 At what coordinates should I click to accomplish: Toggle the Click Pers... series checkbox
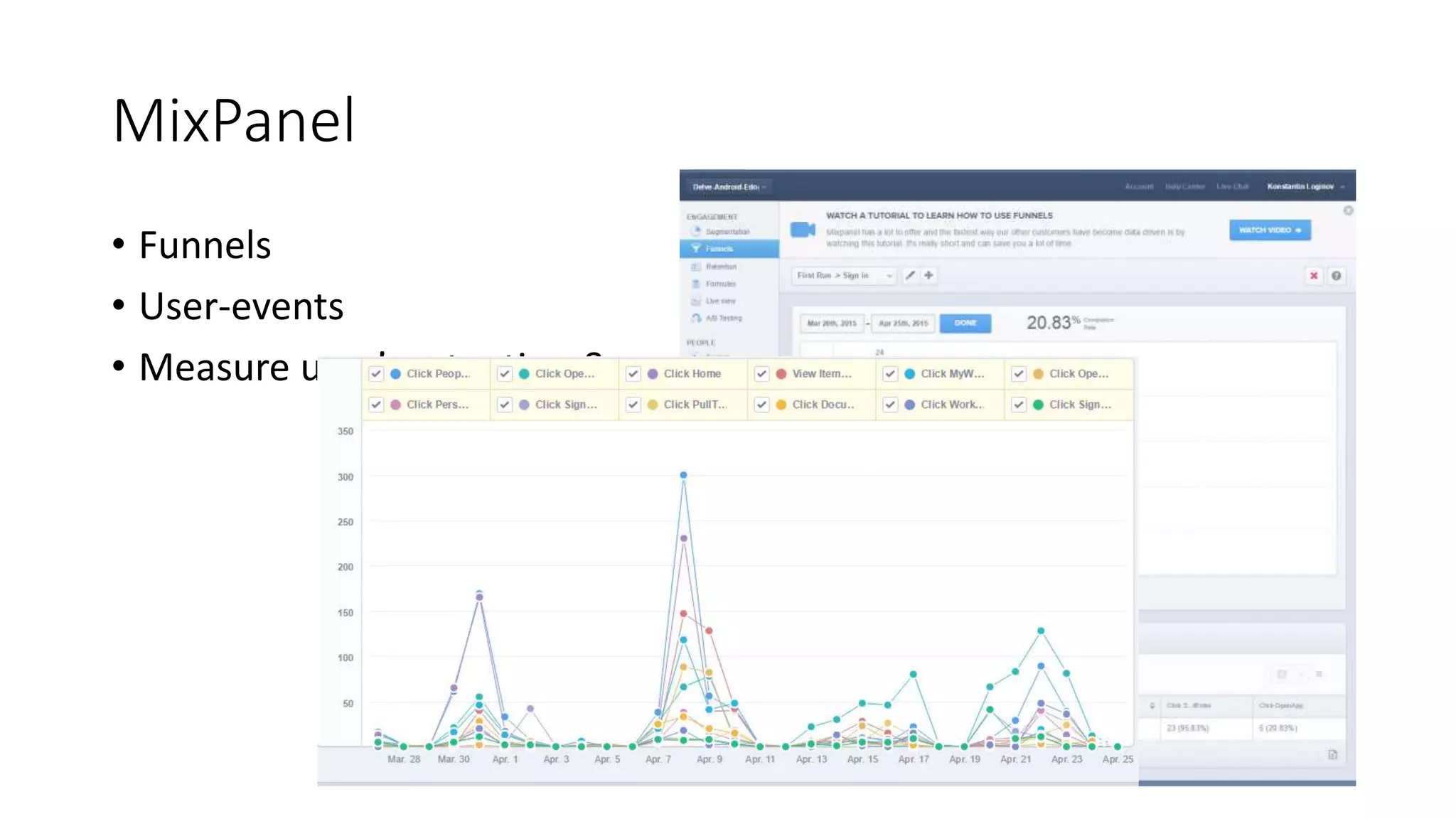(x=376, y=405)
